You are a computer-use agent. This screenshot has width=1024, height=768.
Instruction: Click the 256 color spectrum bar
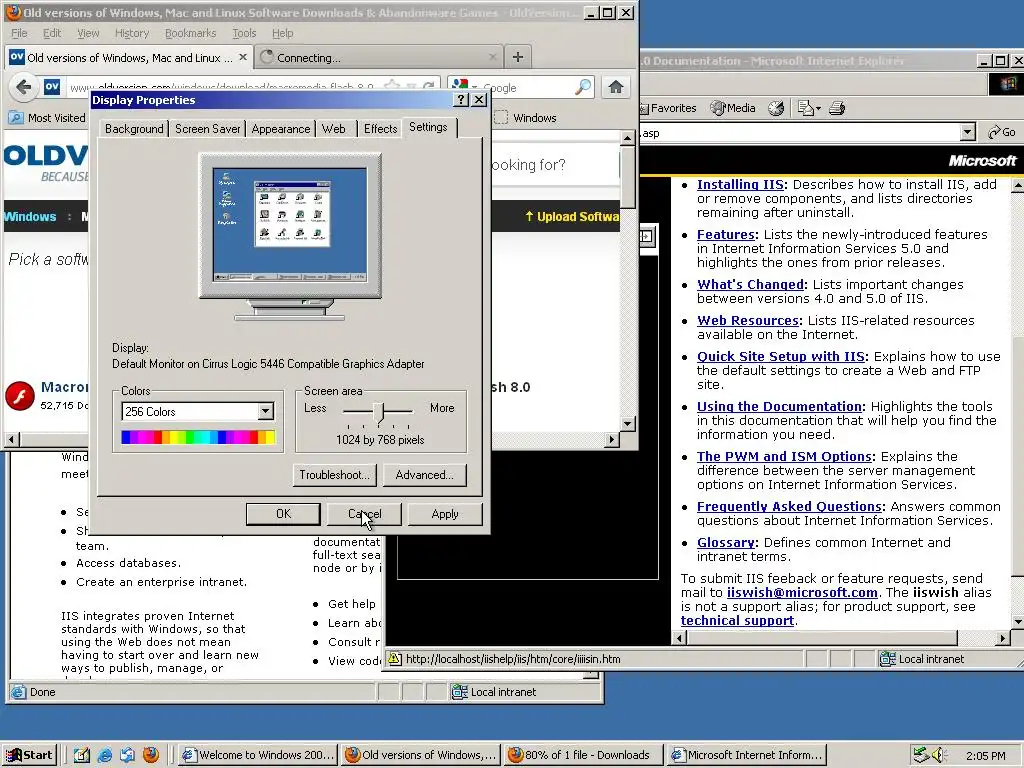[198, 437]
